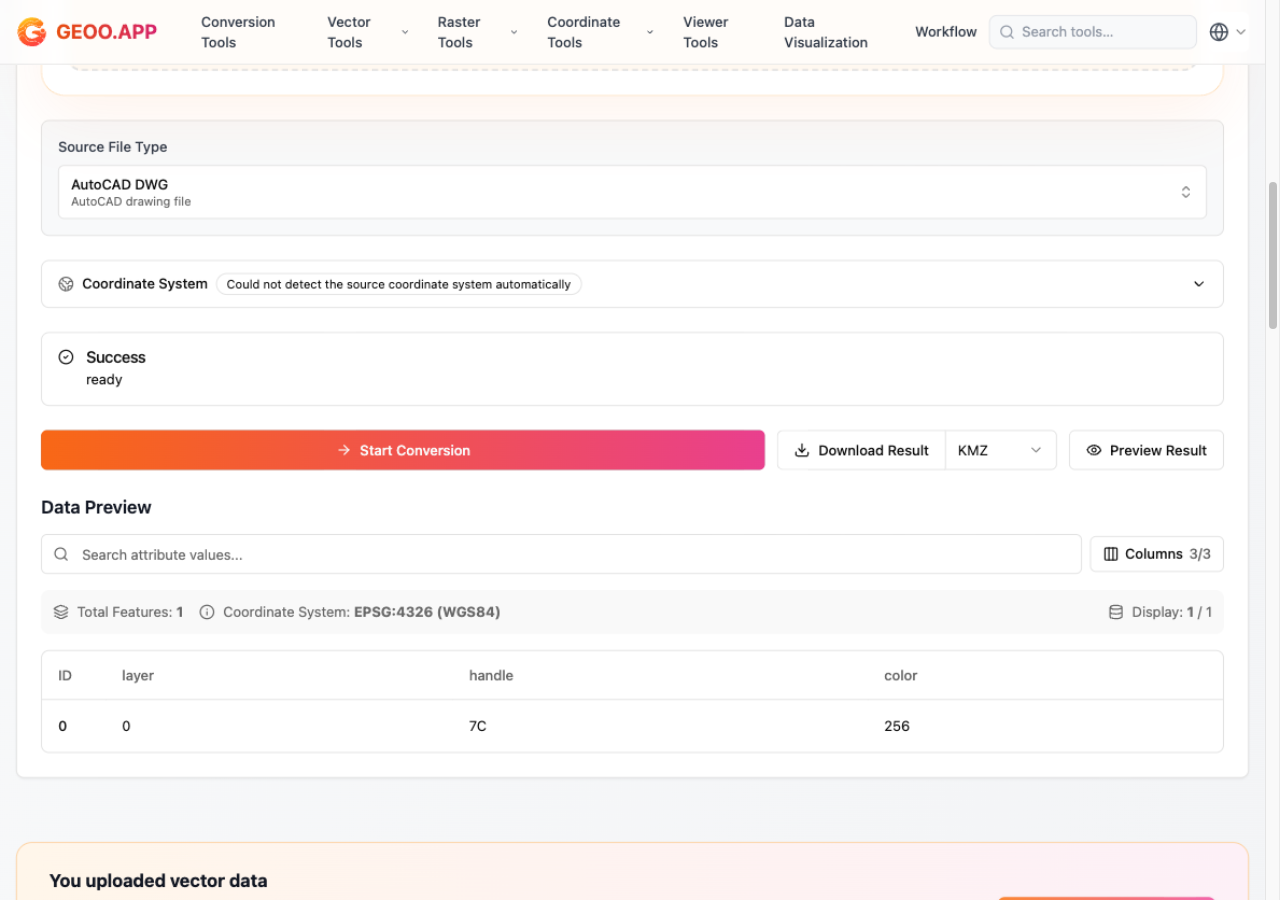The width and height of the screenshot is (1280, 900).
Task: Click the Data Preview heading
Action: (96, 507)
